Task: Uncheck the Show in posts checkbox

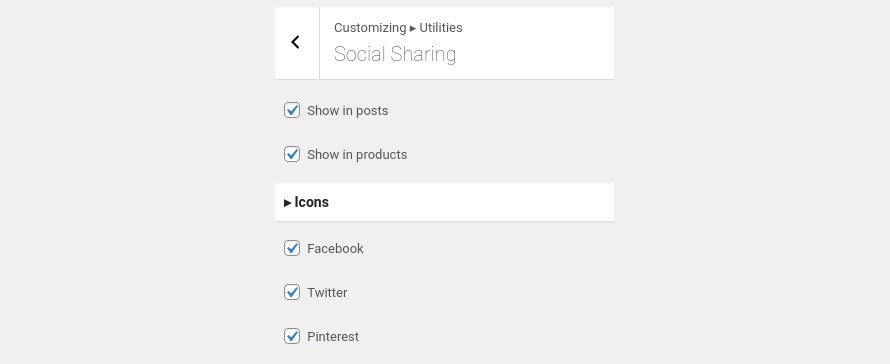Action: (292, 110)
